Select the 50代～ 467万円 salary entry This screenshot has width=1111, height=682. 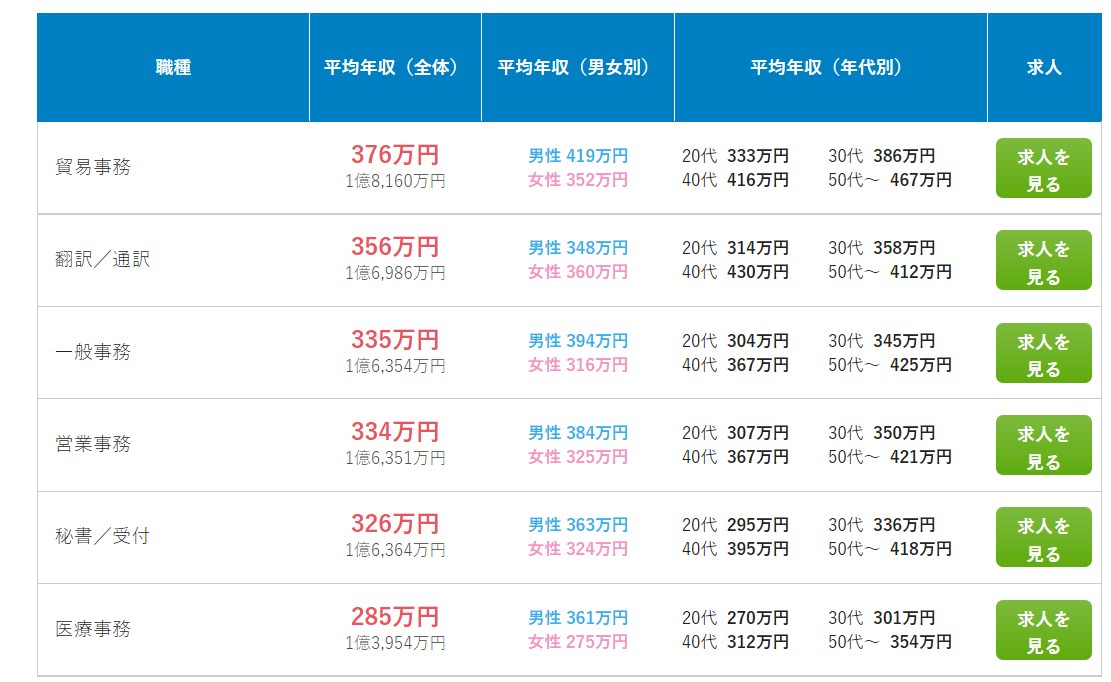coord(889,180)
